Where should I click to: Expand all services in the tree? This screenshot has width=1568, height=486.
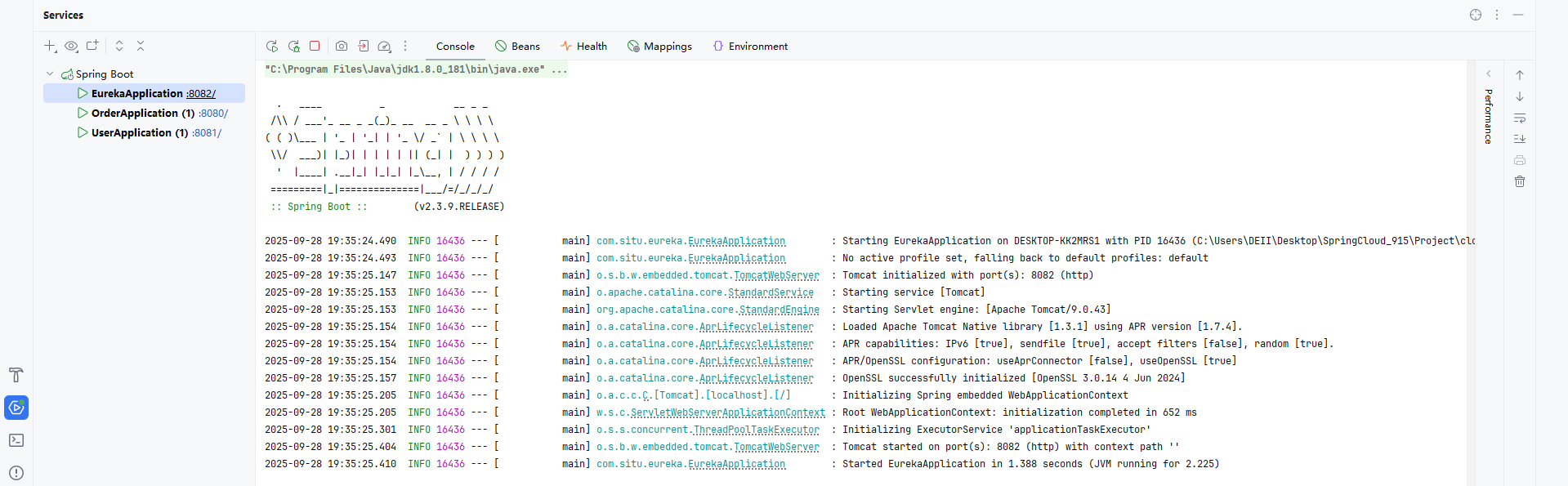tap(119, 46)
